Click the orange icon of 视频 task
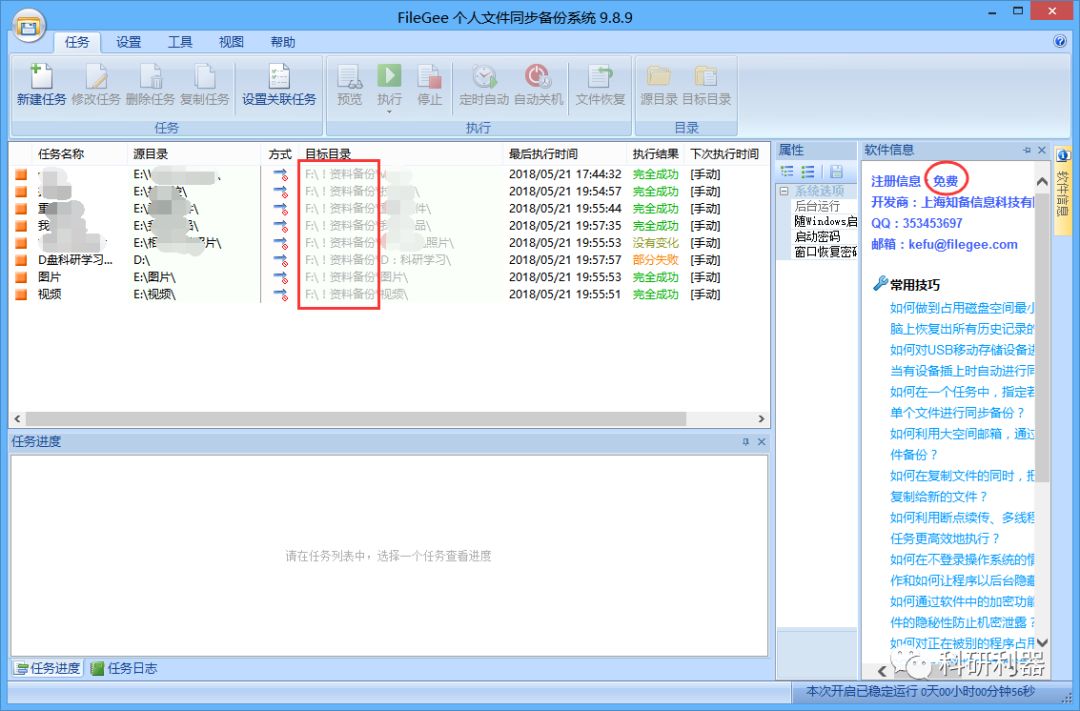The image size is (1080, 711). [x=21, y=294]
